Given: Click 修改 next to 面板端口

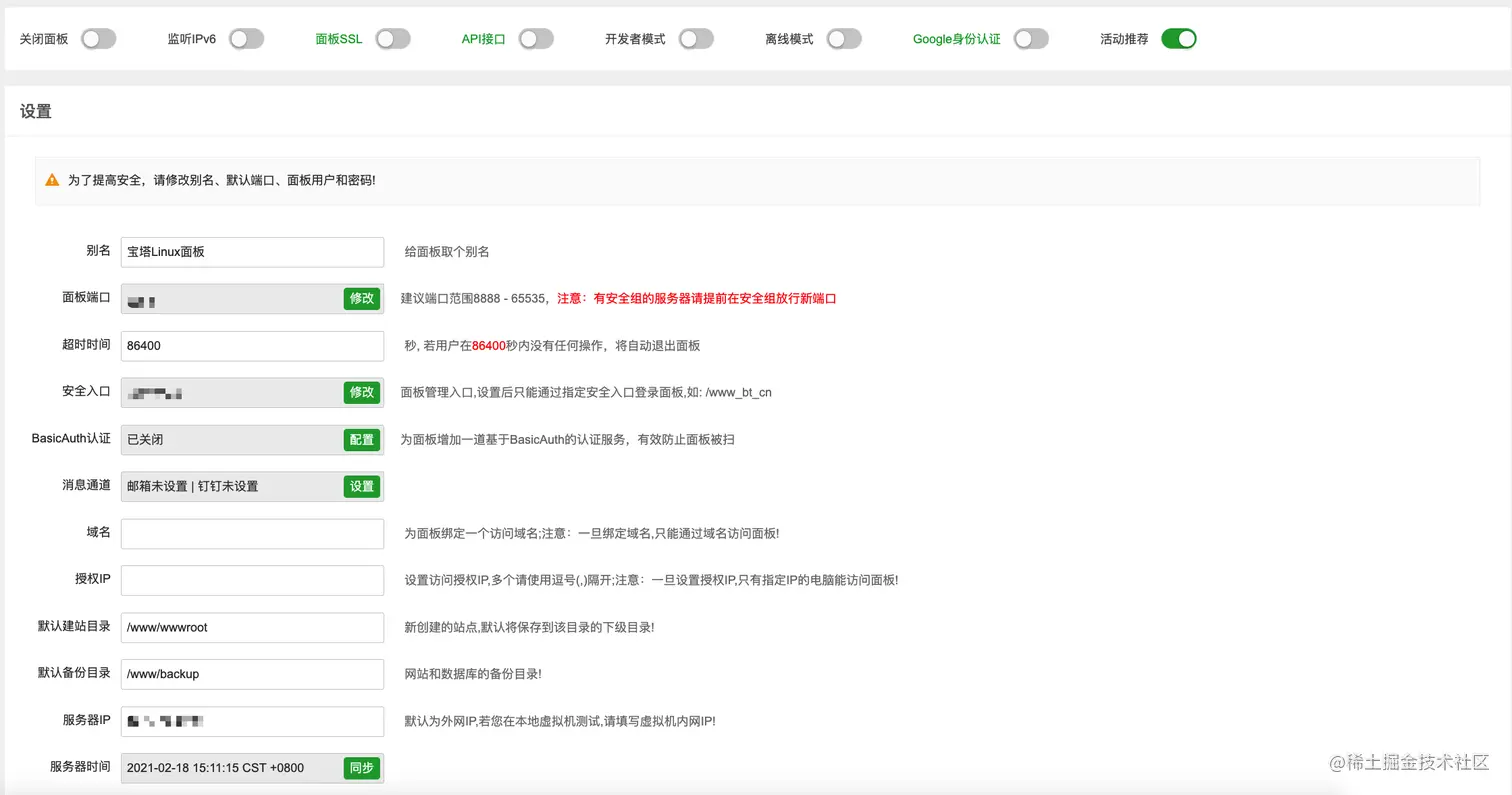Looking at the screenshot, I should (362, 299).
